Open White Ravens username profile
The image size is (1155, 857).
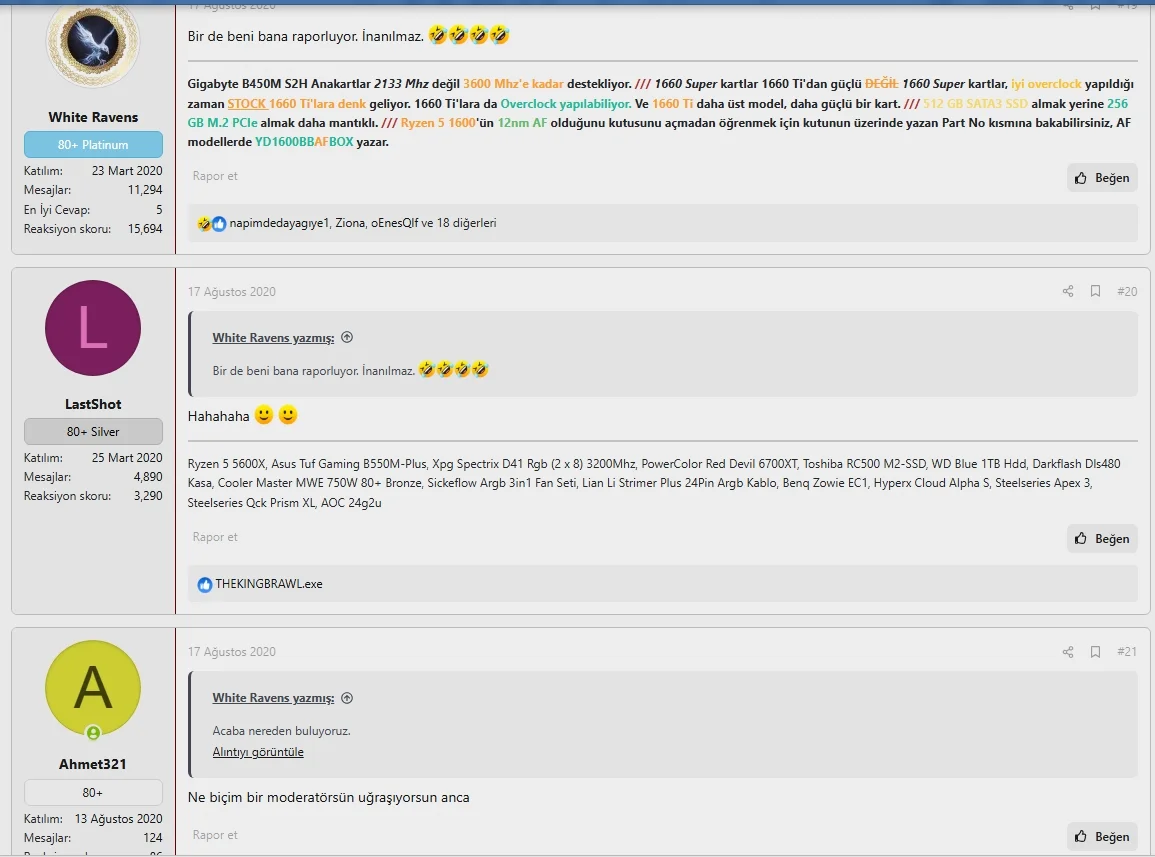[93, 117]
